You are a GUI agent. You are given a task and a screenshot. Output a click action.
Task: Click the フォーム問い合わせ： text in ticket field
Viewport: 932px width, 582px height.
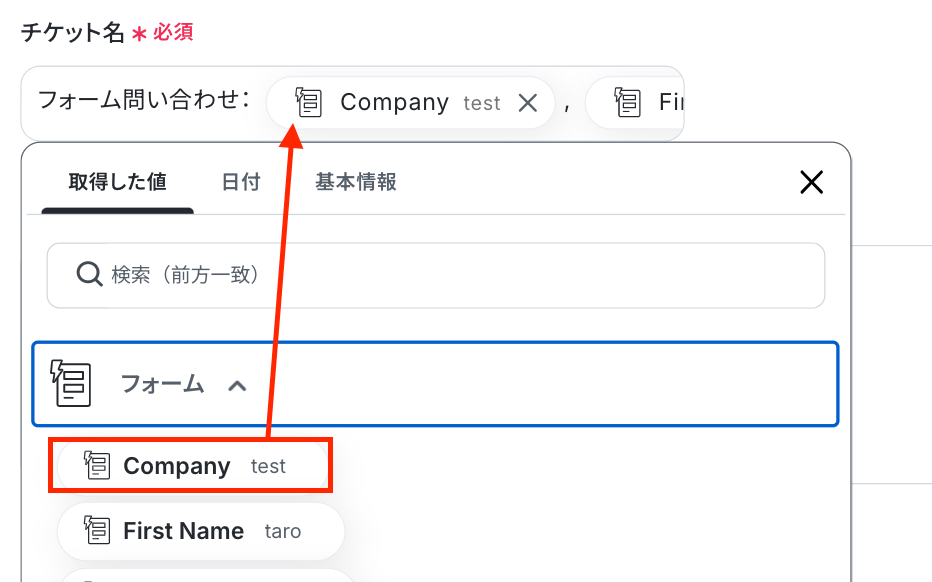click(143, 100)
